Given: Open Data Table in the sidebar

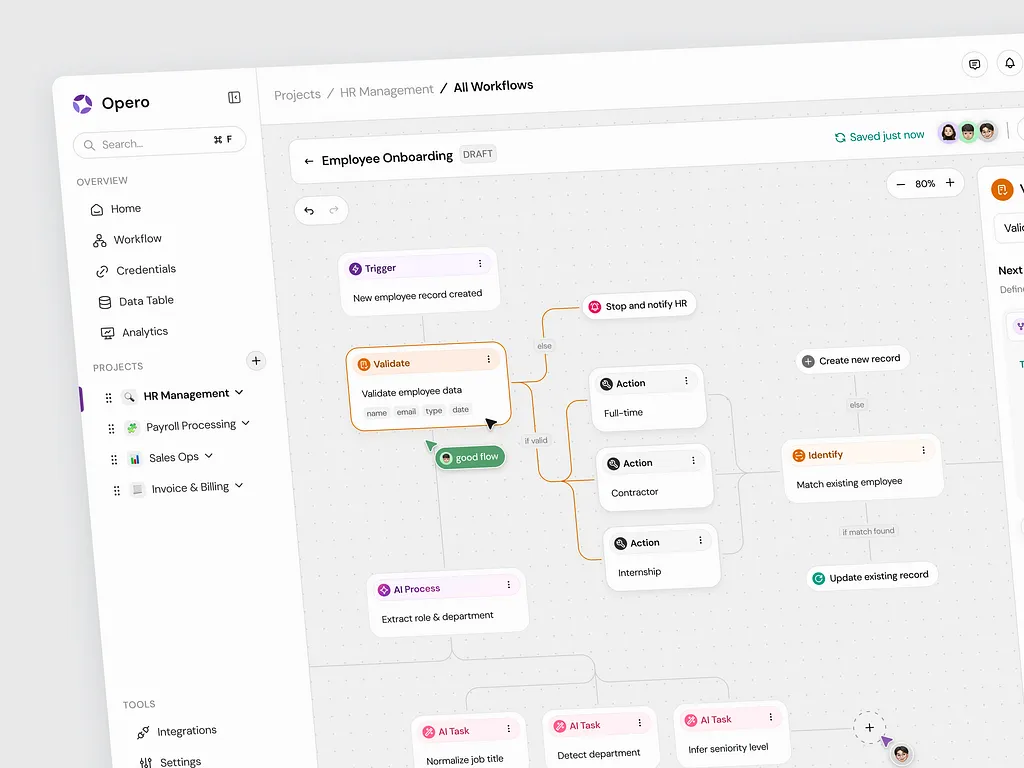Looking at the screenshot, I should (x=136, y=301).
